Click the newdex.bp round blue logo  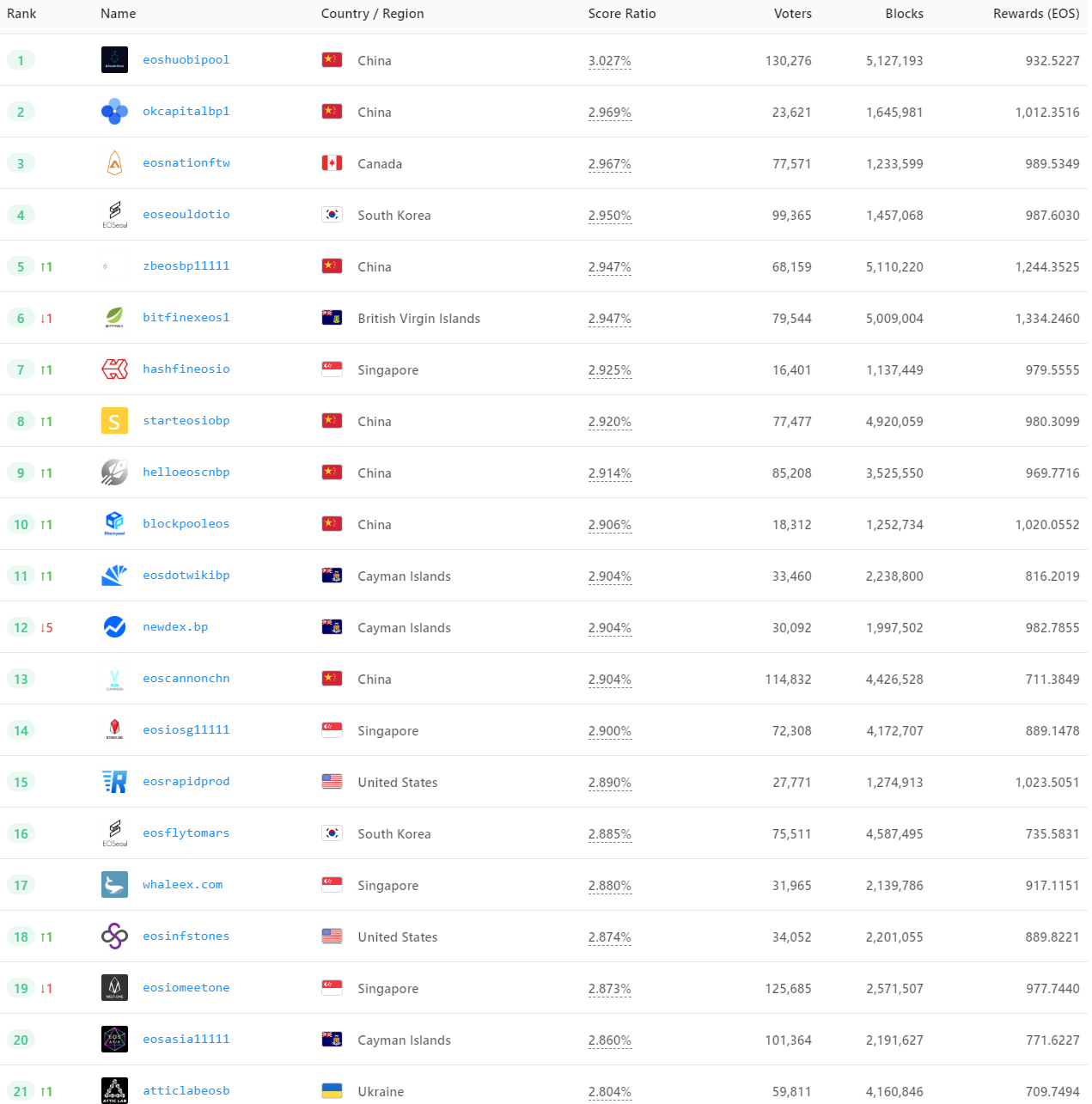click(114, 627)
